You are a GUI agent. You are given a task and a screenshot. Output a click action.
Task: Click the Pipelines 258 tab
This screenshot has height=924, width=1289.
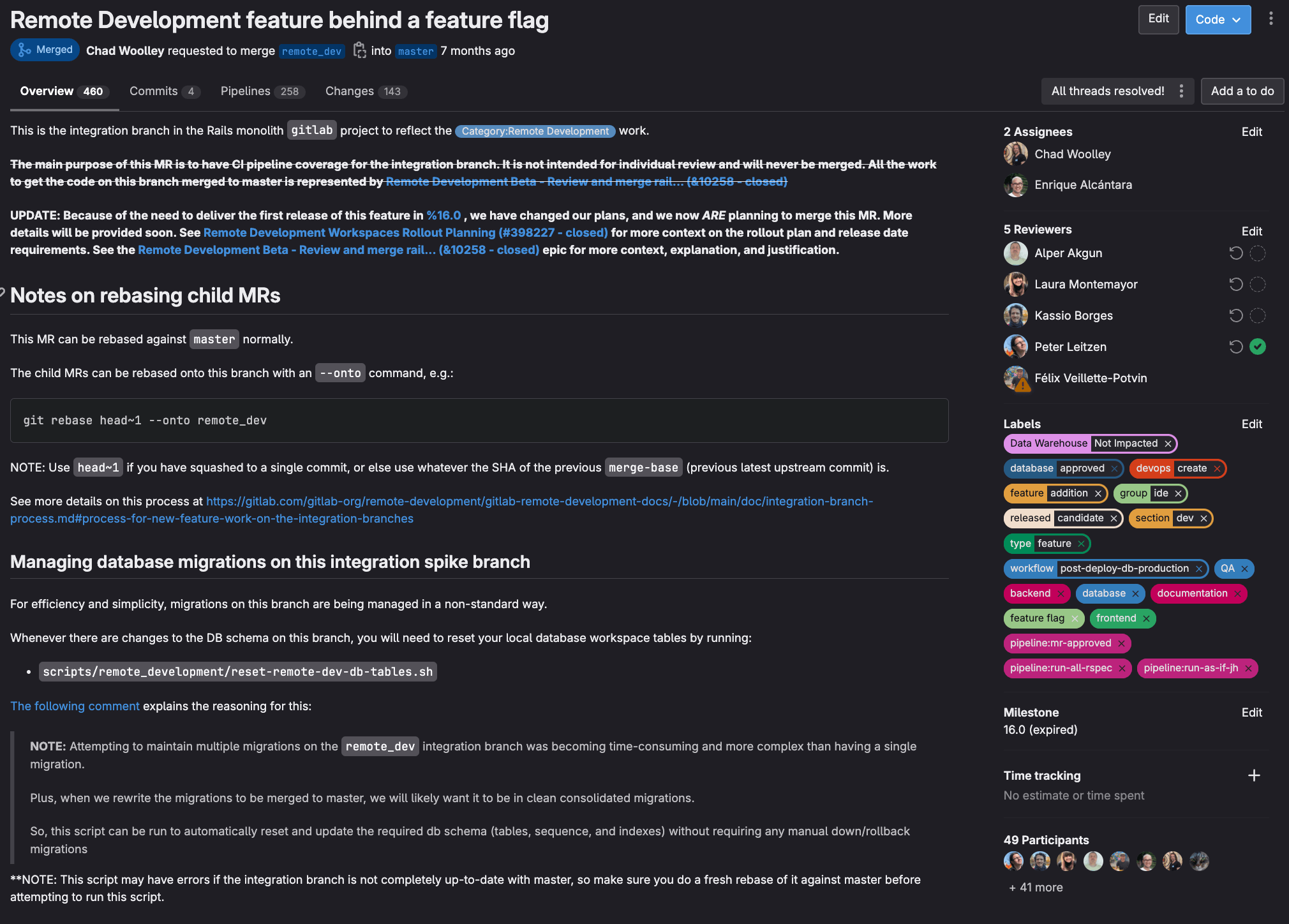(259, 90)
